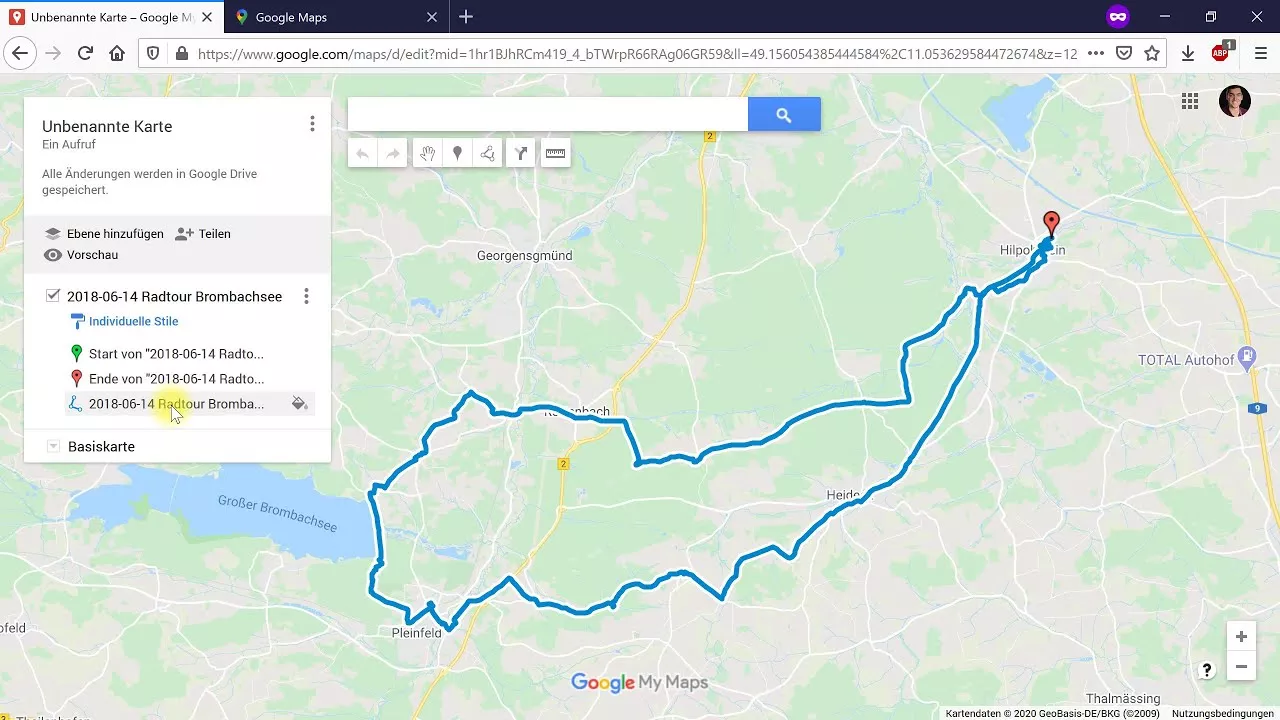The image size is (1280, 720).
Task: Click the map search input field
Action: pos(546,113)
